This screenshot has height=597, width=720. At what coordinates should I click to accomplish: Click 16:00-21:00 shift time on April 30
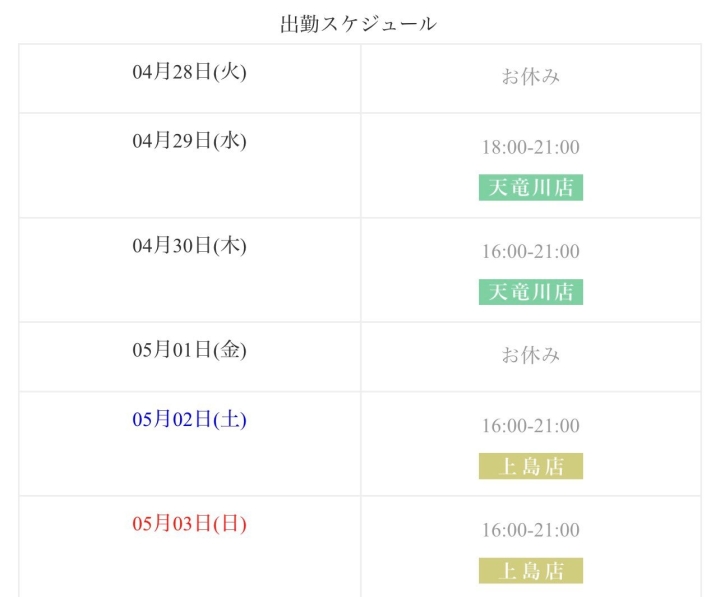pyautogui.click(x=530, y=251)
